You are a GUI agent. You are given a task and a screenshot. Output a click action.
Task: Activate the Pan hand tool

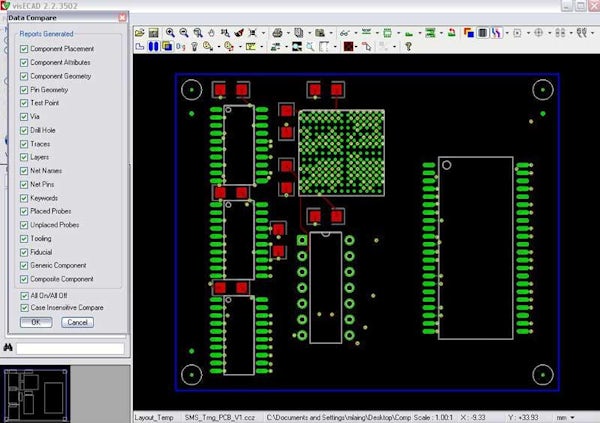tap(211, 32)
